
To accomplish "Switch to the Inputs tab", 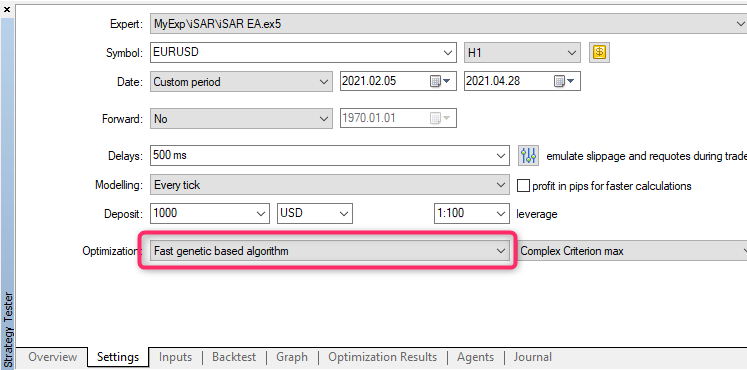I will click(175, 357).
